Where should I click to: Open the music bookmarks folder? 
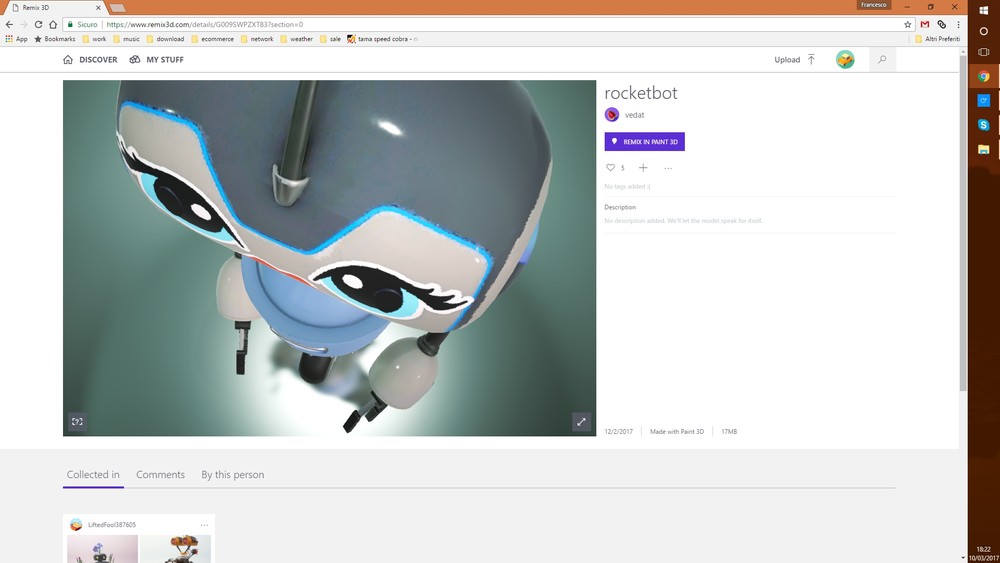126,39
